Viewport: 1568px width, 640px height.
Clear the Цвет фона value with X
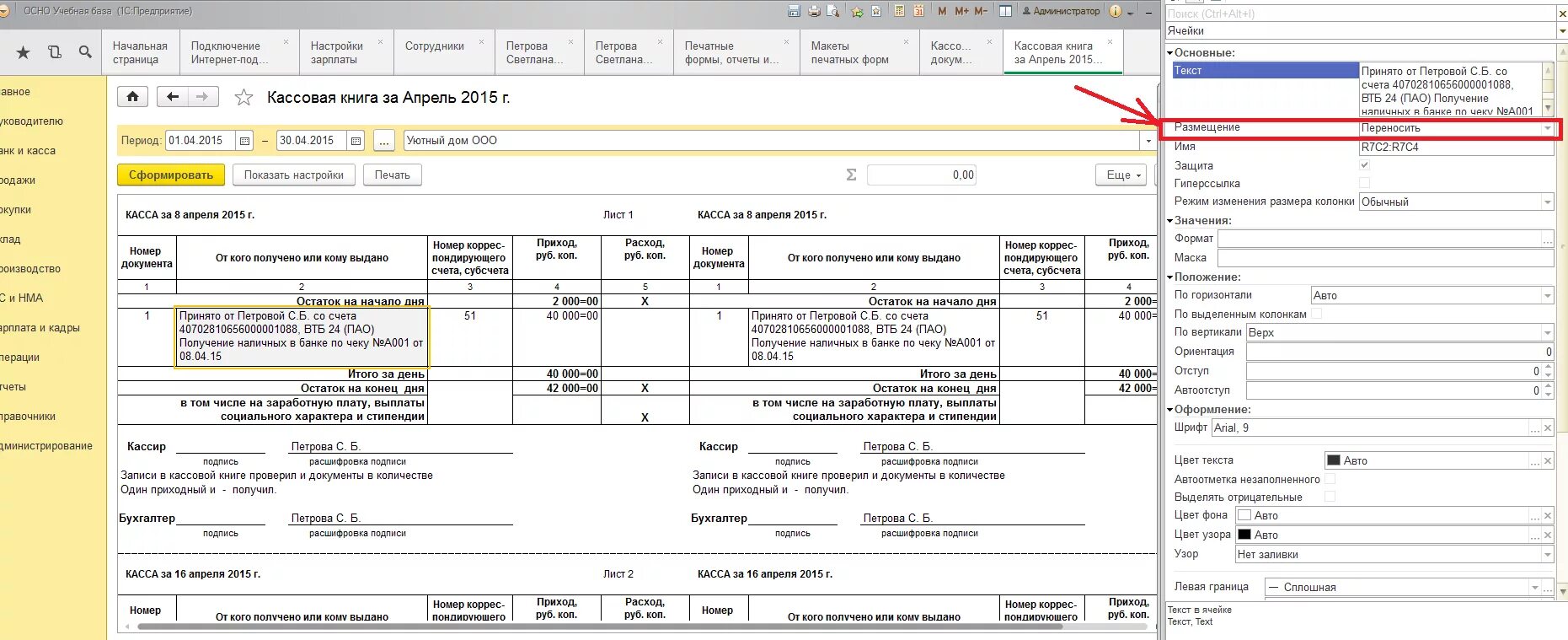1548,516
